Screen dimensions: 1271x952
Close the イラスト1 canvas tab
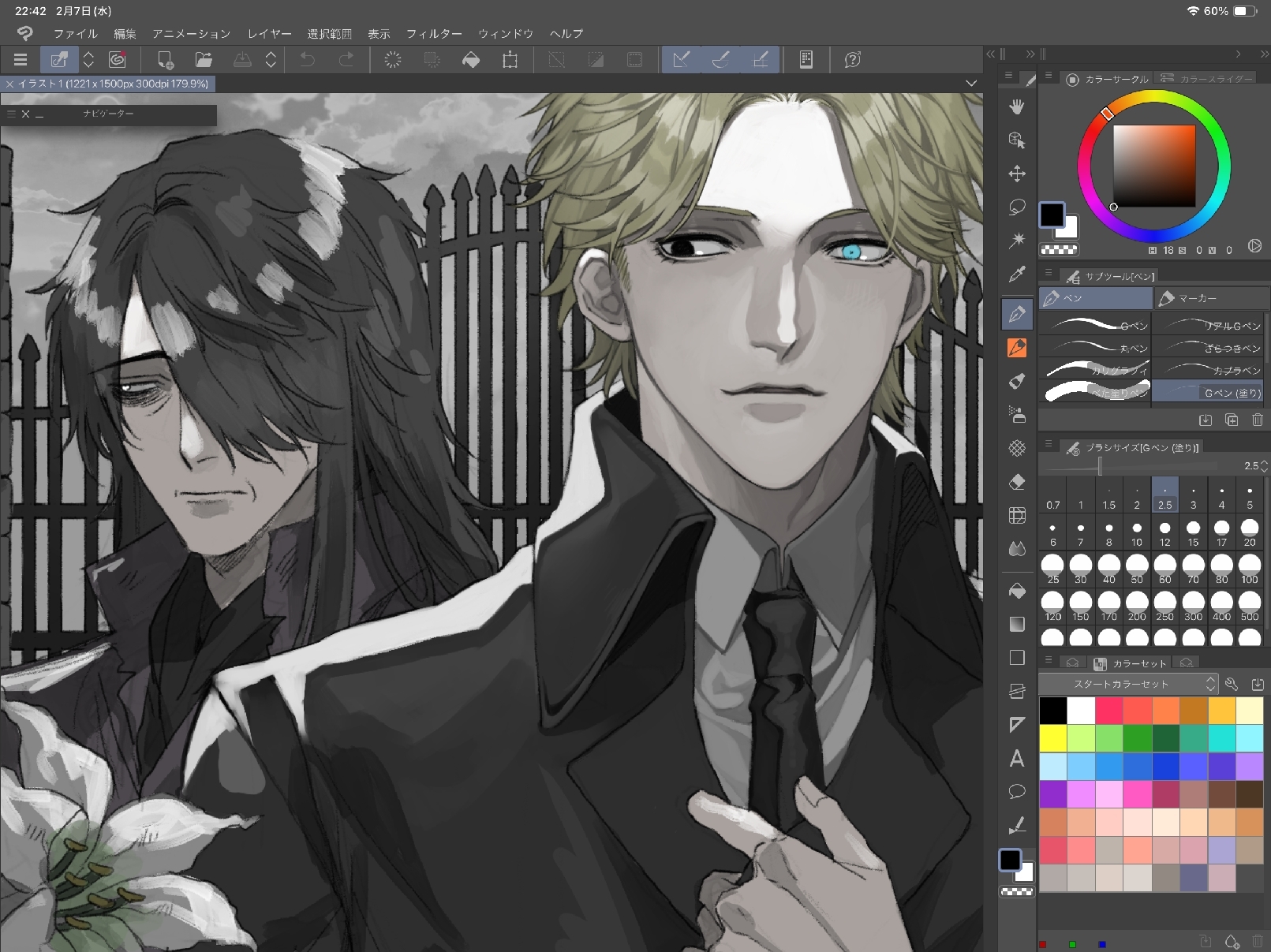(9, 84)
